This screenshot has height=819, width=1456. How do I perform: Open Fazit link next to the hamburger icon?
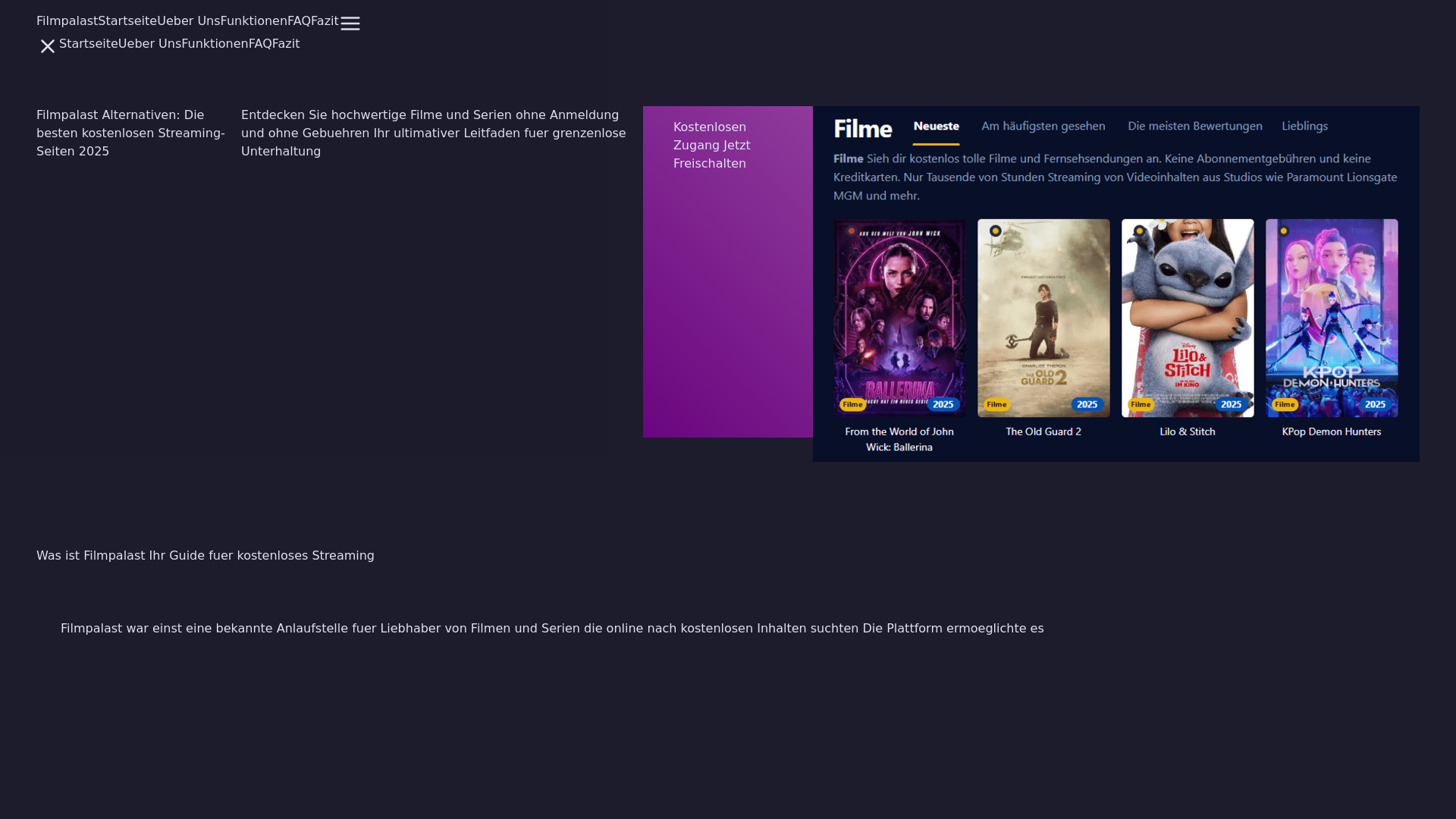coord(325,21)
